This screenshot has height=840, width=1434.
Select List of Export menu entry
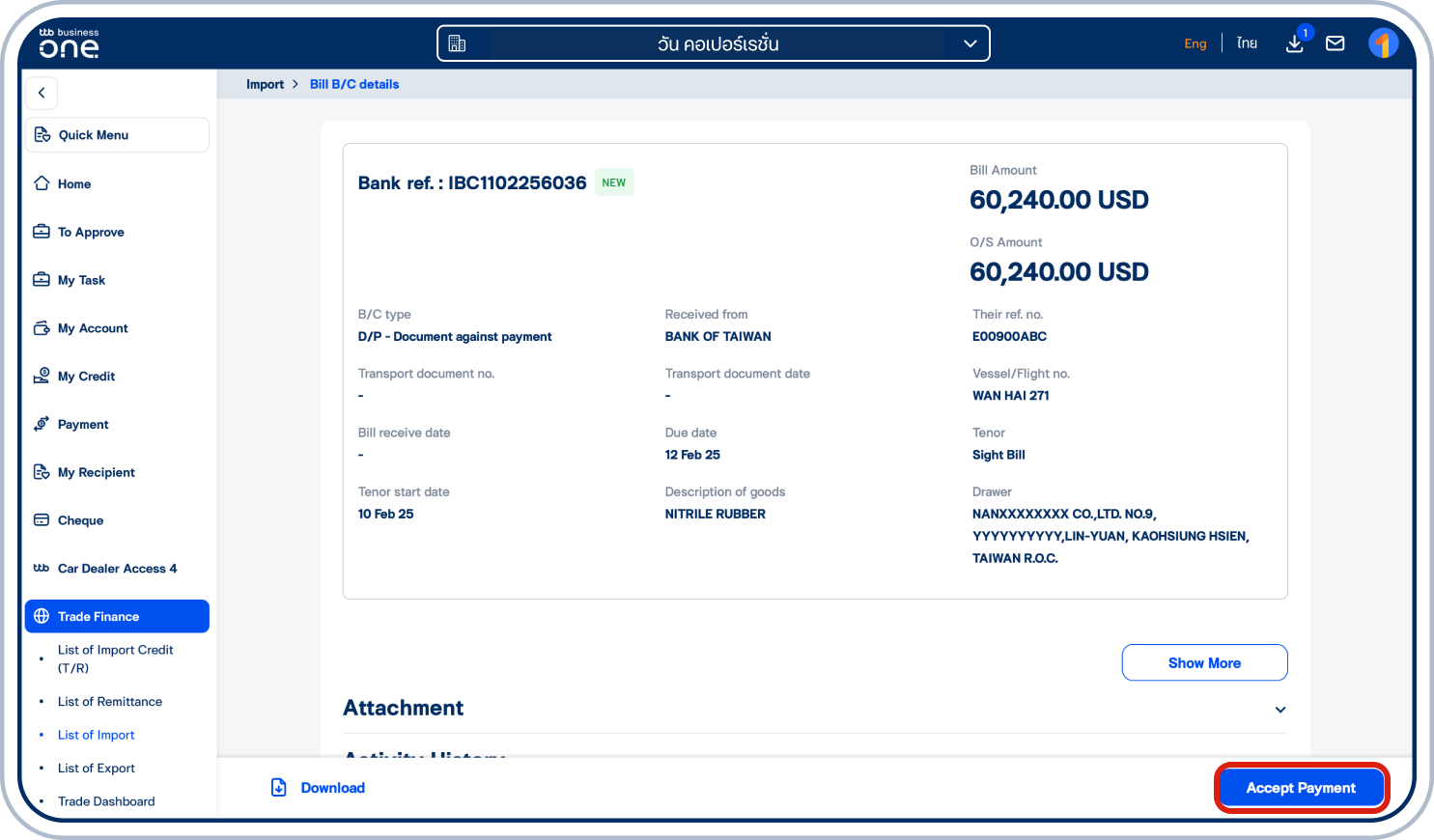96,768
